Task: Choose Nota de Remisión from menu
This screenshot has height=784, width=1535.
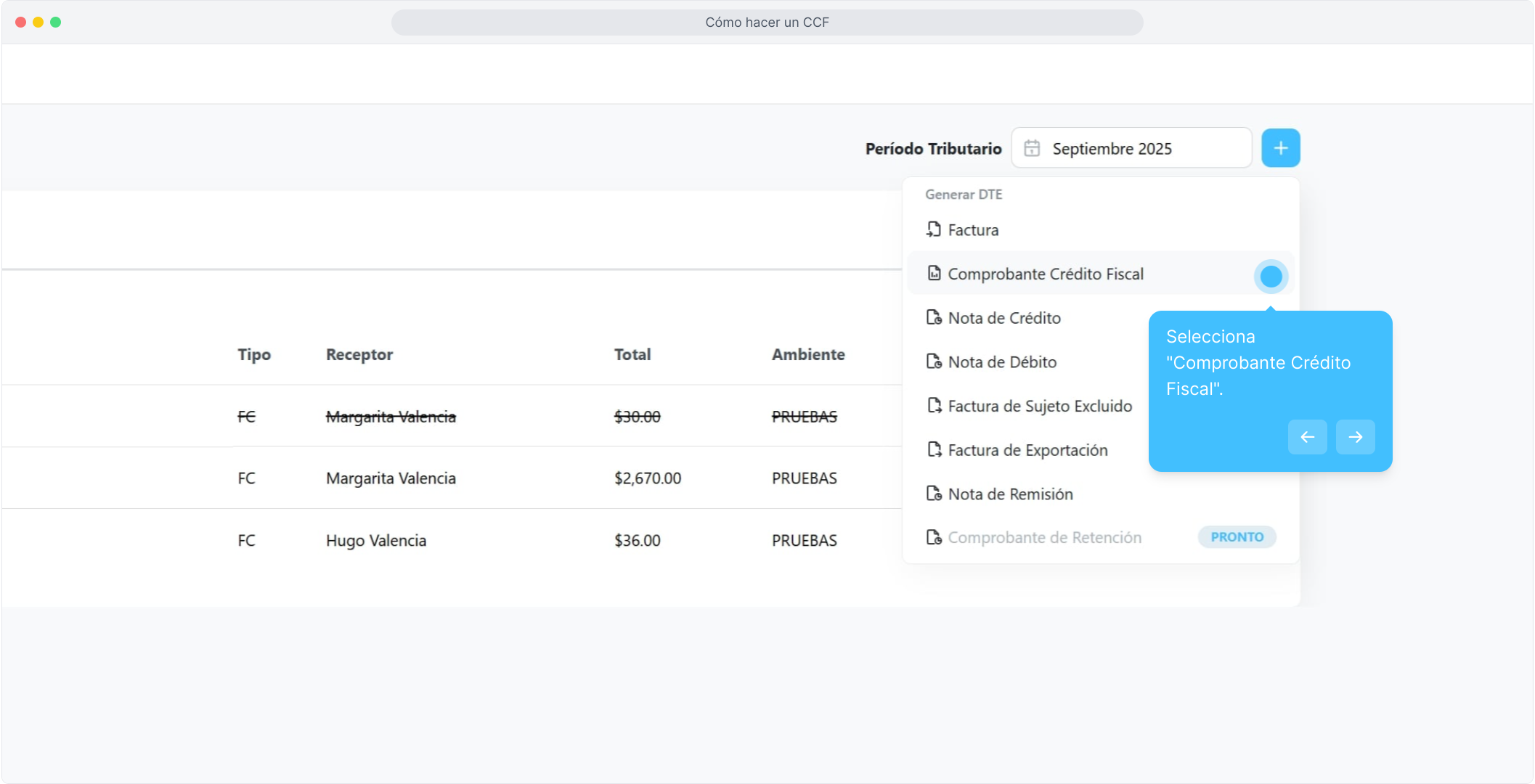Action: tap(1010, 494)
